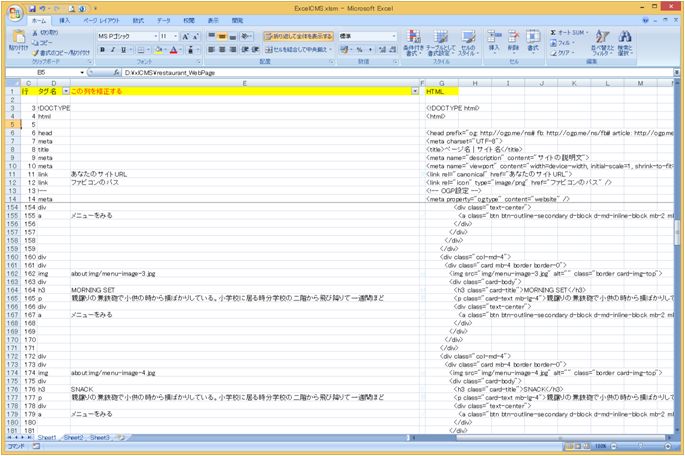Screen dimensions: 685x456
Task: Toggle italic formatting
Action: tap(113, 50)
